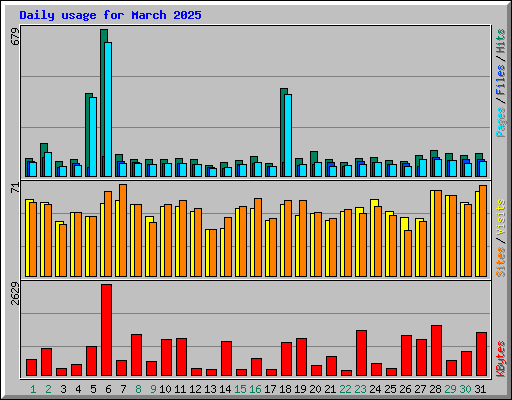The height and width of the screenshot is (400, 512).
Task: Click the orange bar for day 26
Action: tap(408, 253)
